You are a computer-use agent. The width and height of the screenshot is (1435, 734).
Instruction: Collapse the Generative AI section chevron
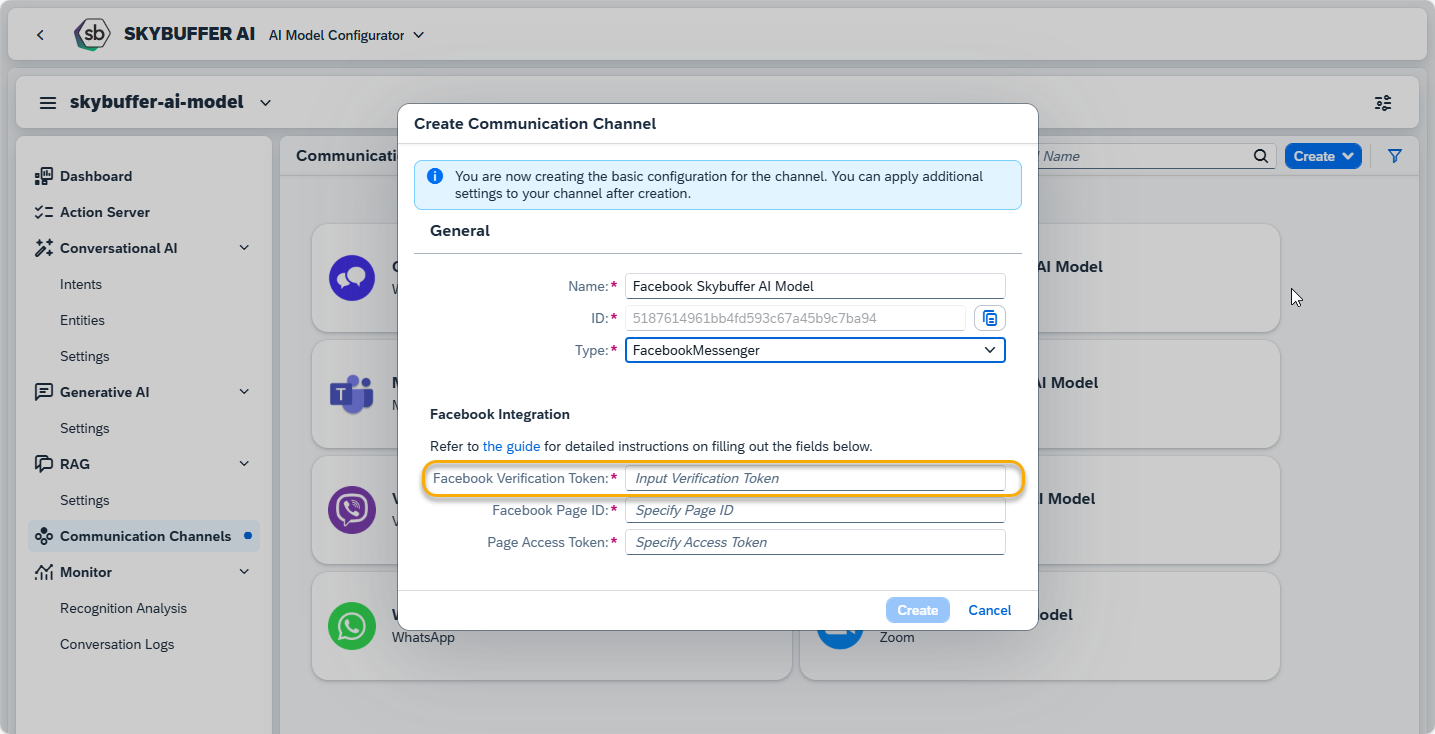coord(244,392)
